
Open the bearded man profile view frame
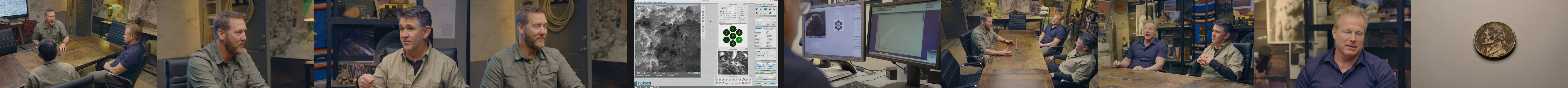click(235, 44)
